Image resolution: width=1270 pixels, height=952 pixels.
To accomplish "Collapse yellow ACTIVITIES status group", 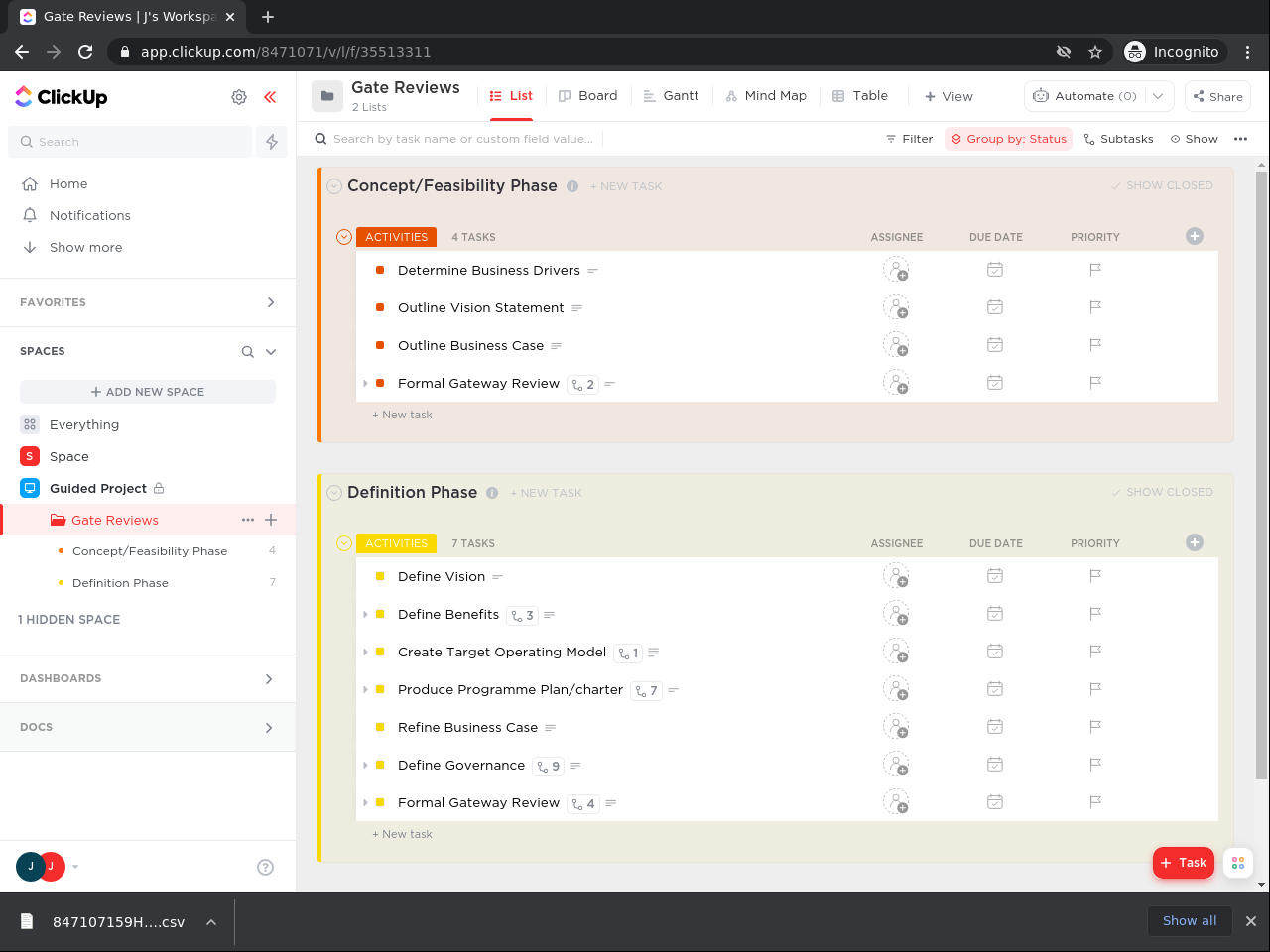I will click(344, 543).
